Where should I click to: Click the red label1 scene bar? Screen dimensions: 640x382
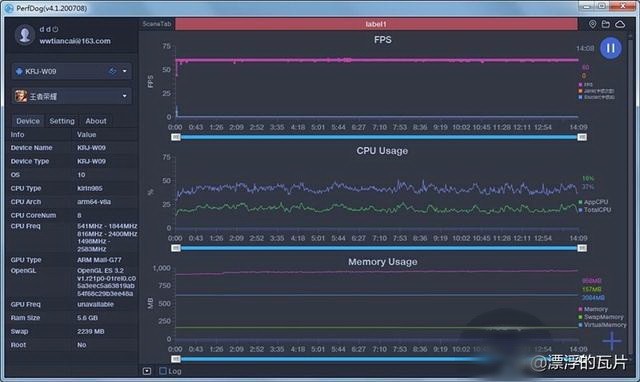(x=376, y=24)
